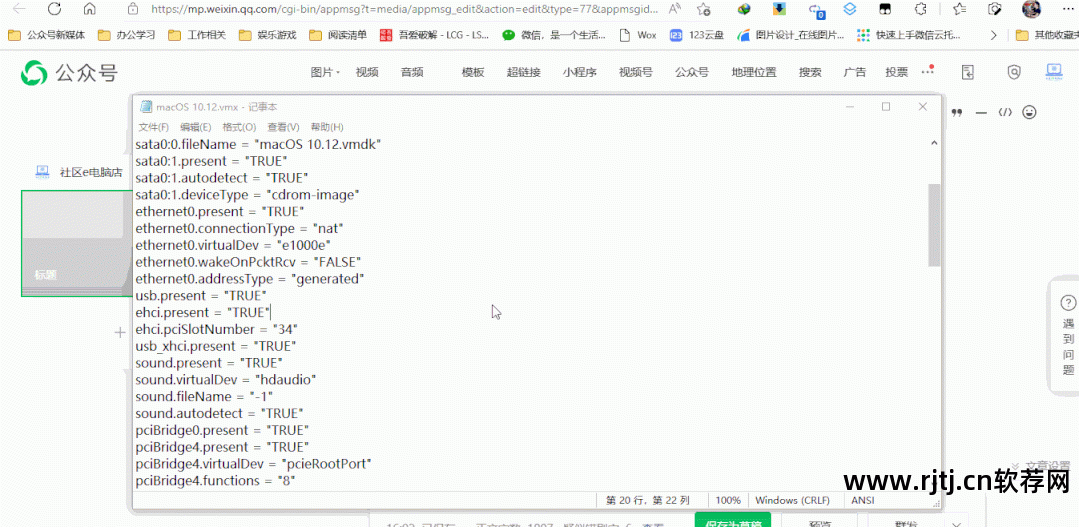Insert emoji using the smiley icon

click(x=1029, y=112)
